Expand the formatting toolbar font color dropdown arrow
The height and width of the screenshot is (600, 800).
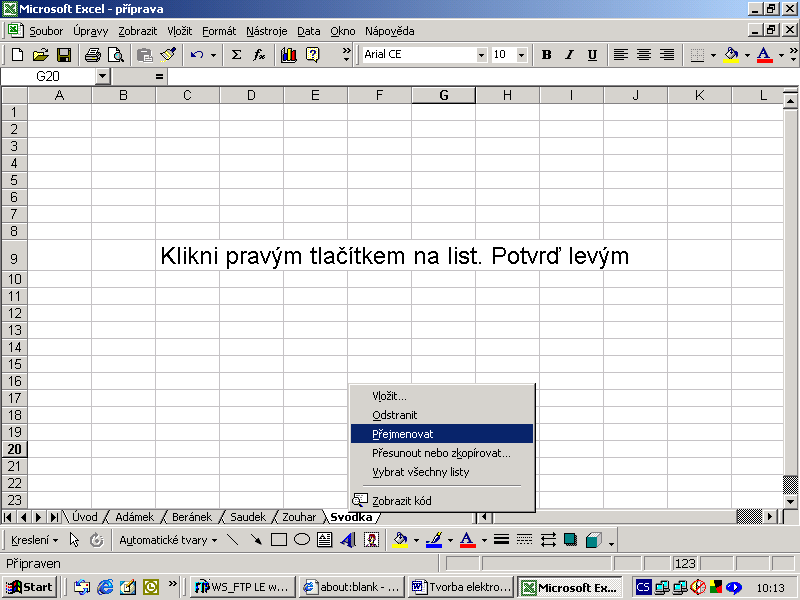pos(781,55)
